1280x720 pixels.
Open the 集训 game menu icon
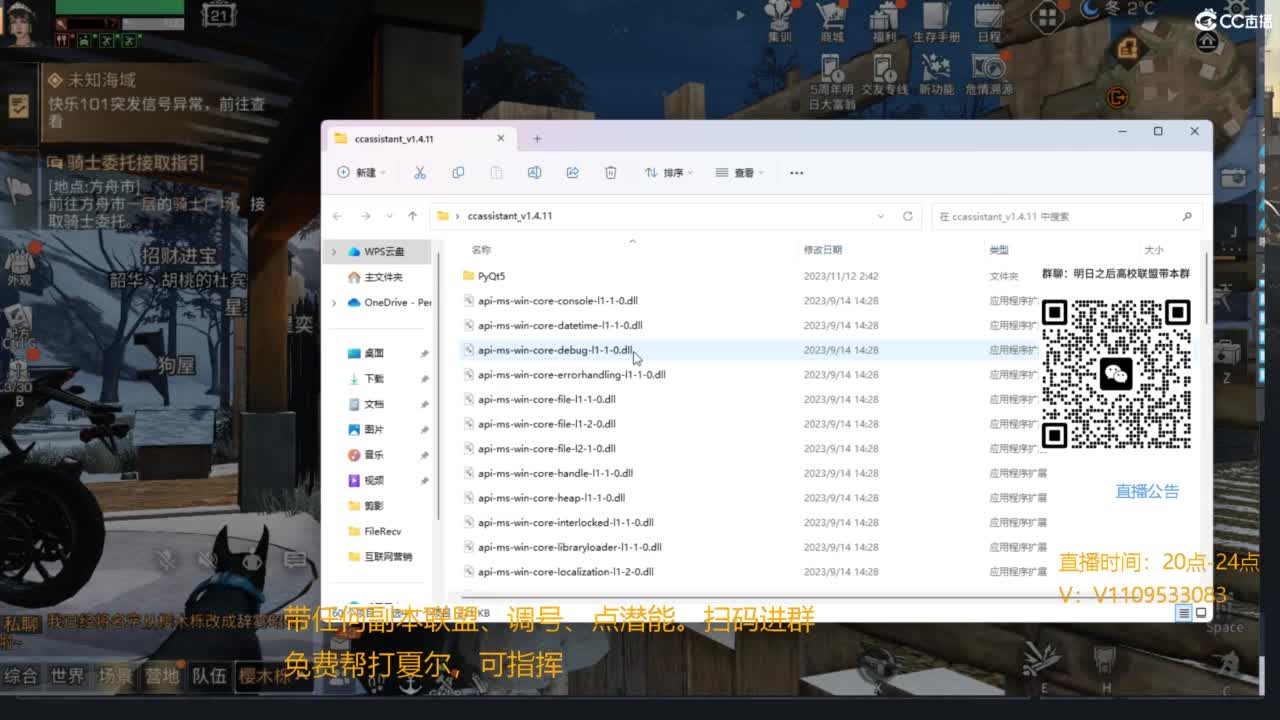[x=779, y=22]
